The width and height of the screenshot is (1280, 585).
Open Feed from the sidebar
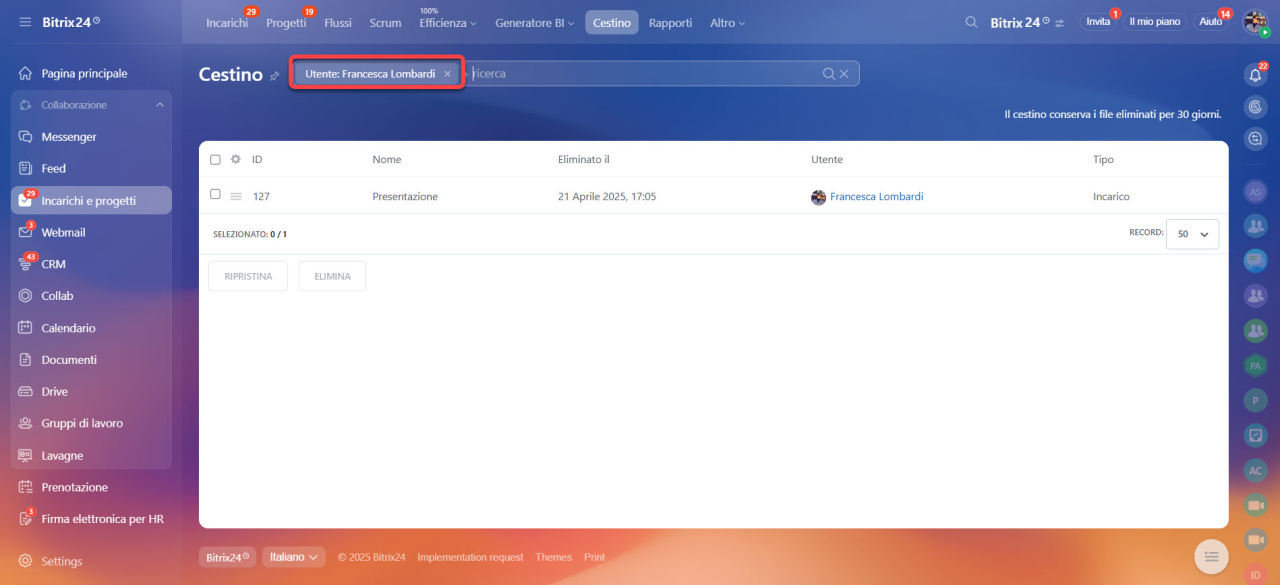pos(53,169)
